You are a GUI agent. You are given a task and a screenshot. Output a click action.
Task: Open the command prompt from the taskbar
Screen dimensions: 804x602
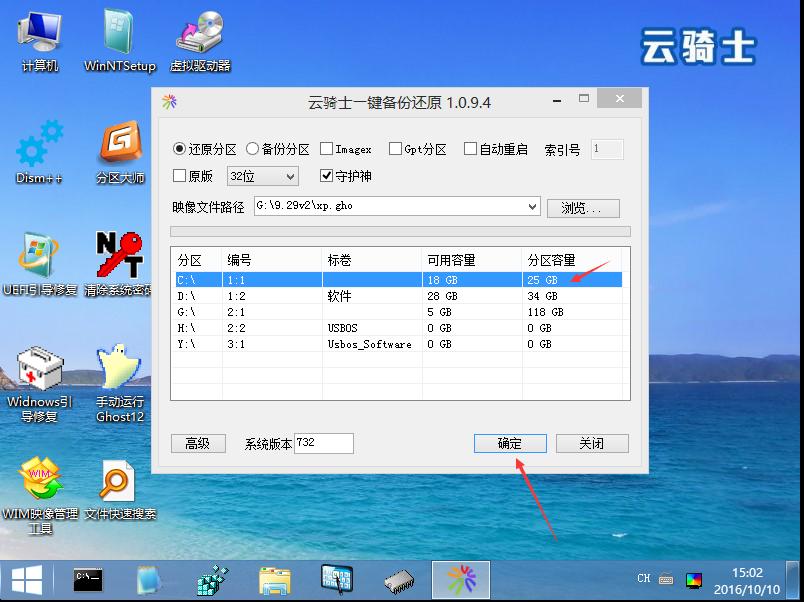[87, 578]
